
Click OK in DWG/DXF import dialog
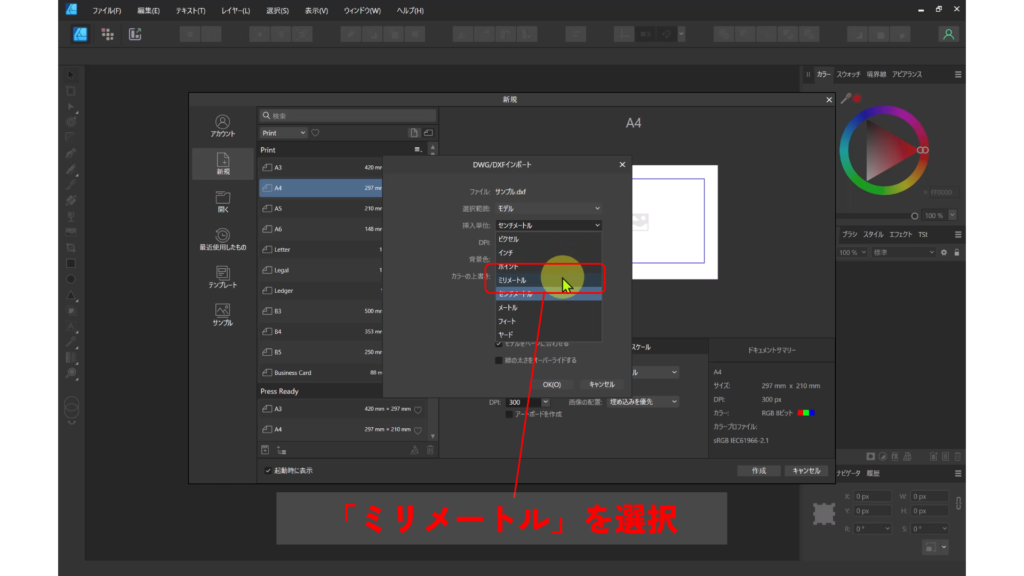coord(552,385)
